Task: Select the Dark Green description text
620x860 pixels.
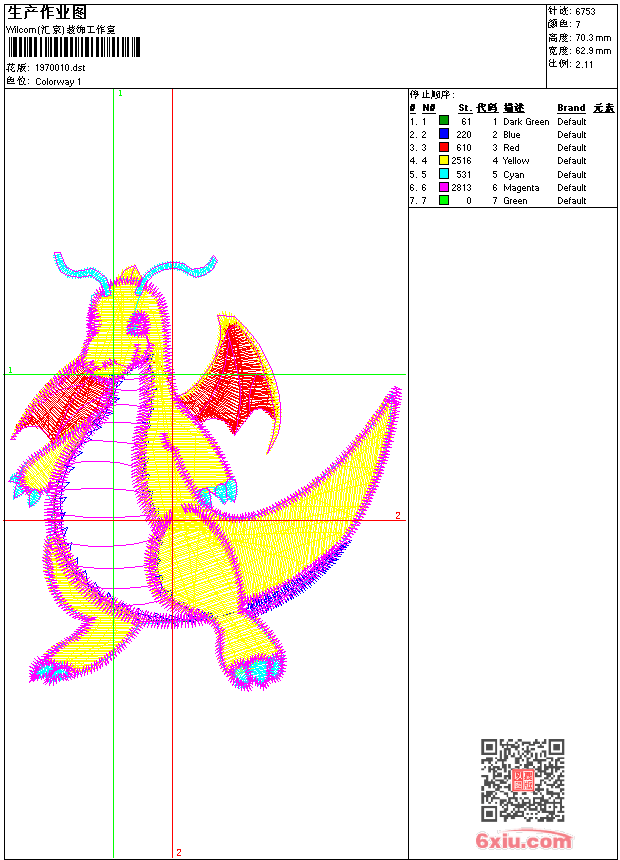Action: coord(526,122)
